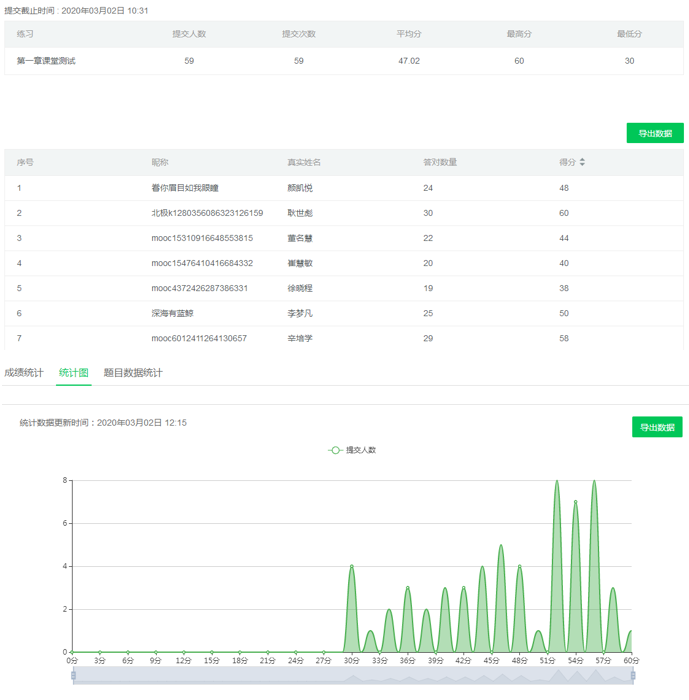Toggle the 提交人数 legend marker
Viewport: 689px width, 700px height.
tap(336, 450)
